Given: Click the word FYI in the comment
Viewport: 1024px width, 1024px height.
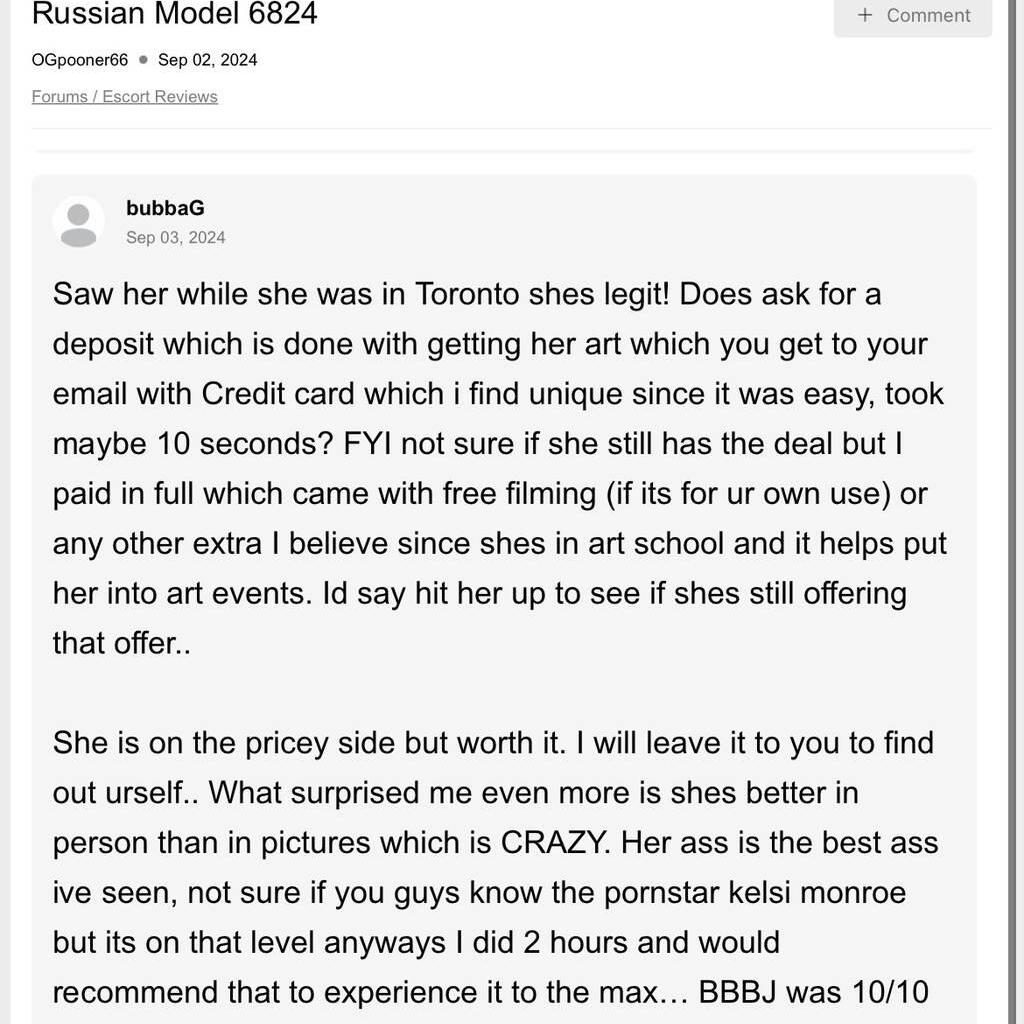Looking at the screenshot, I should coord(367,443).
